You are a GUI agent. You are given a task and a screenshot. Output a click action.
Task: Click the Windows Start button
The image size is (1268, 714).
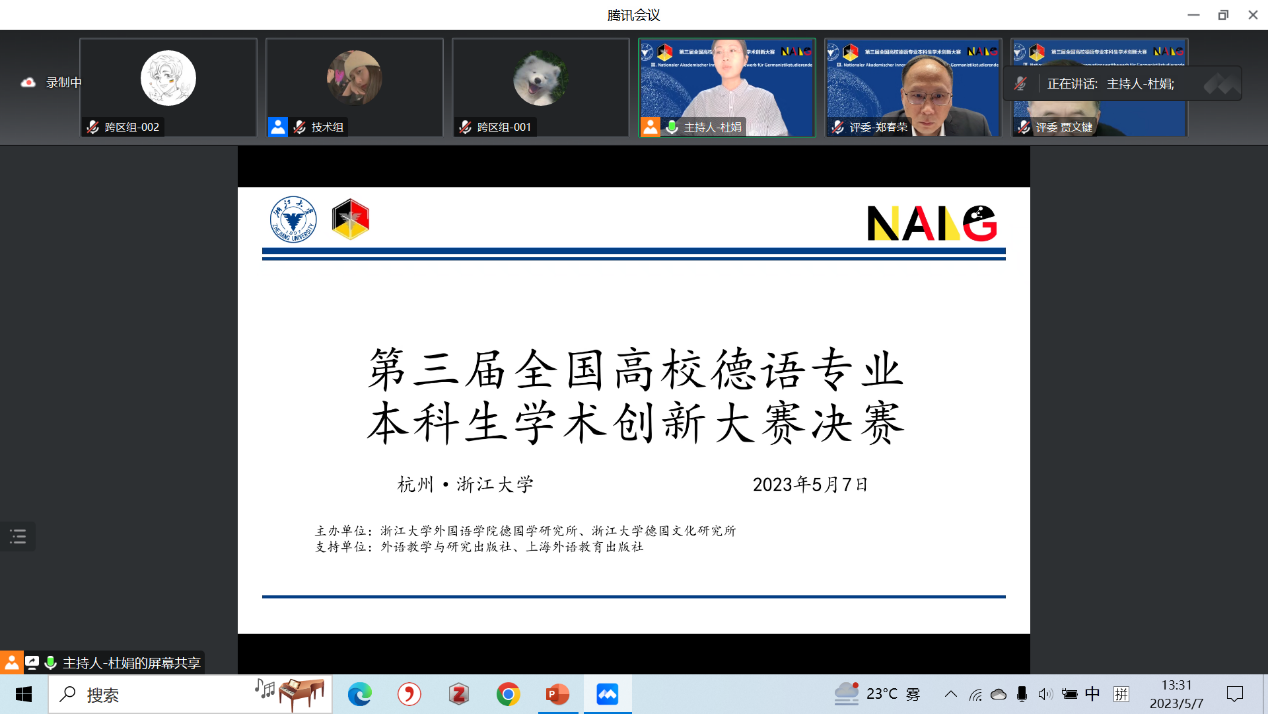[x=24, y=694]
